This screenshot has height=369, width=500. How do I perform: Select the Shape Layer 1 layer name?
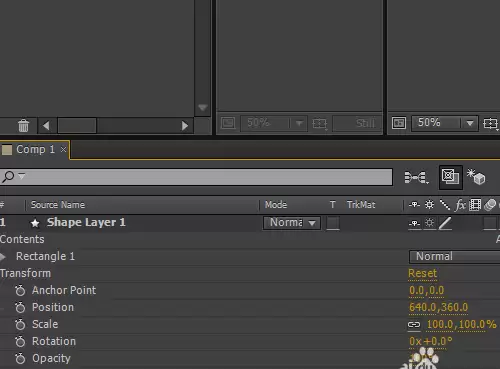(86, 222)
